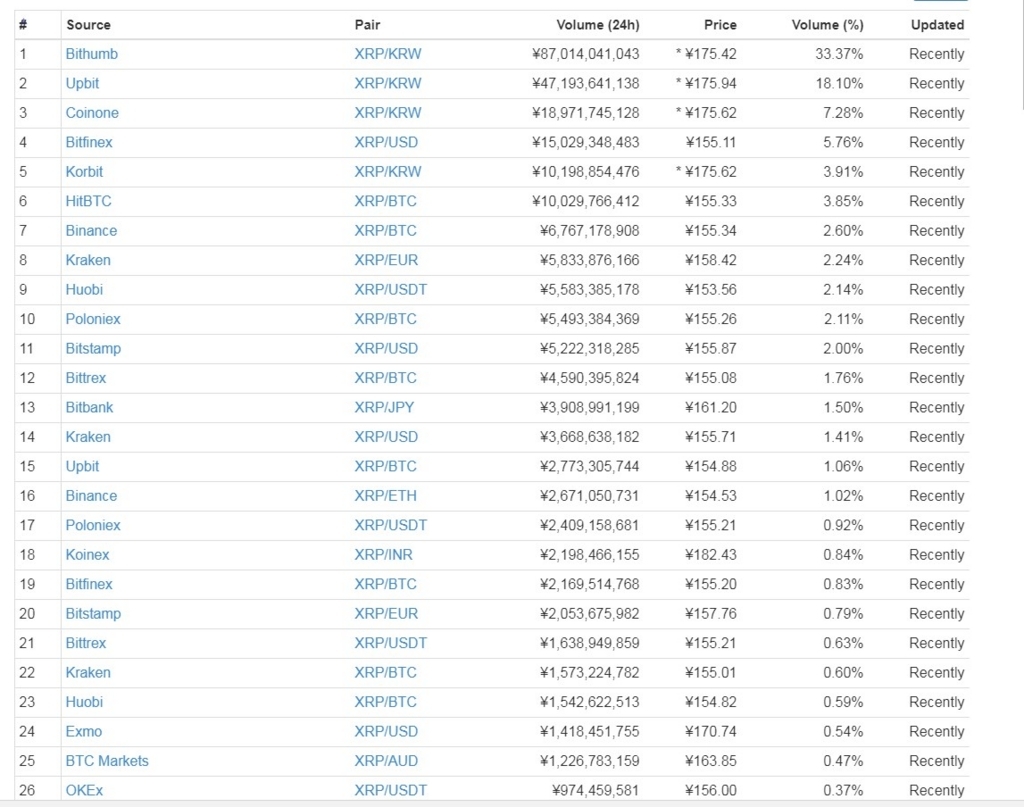Select price value ¥182.43
Viewport: 1024px width, 807px height.
coord(711,555)
